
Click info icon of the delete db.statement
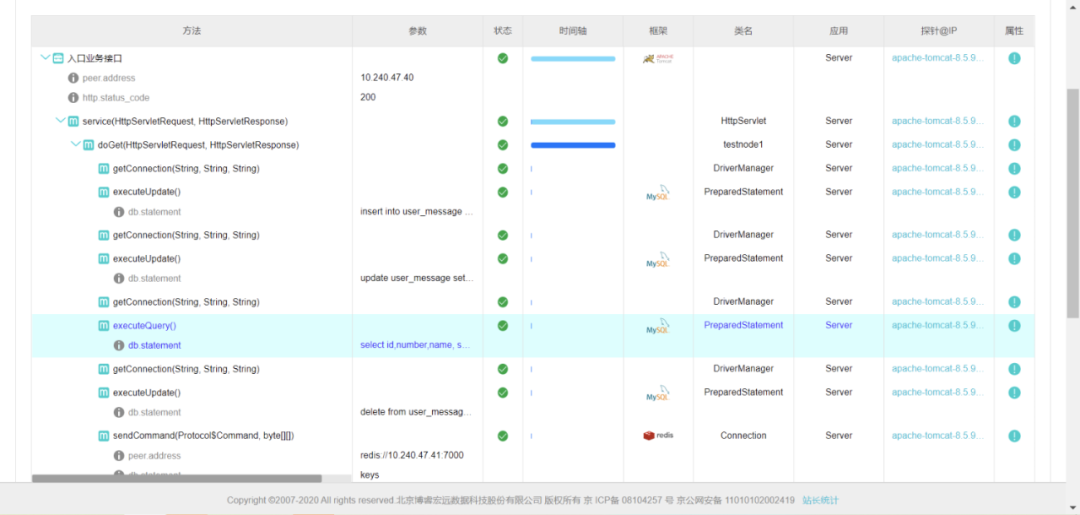(x=118, y=412)
